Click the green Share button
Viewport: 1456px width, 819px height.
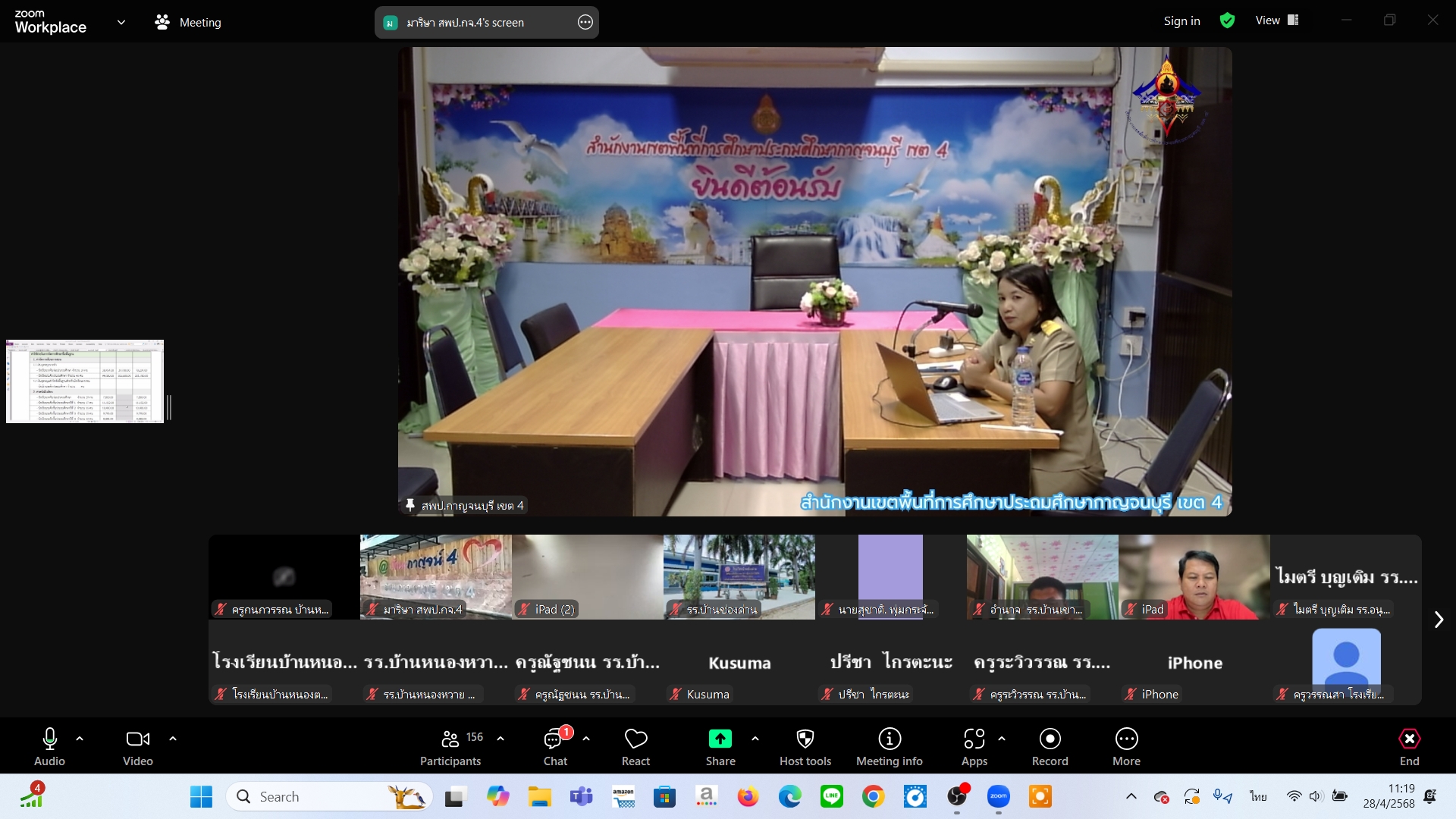[x=720, y=747]
